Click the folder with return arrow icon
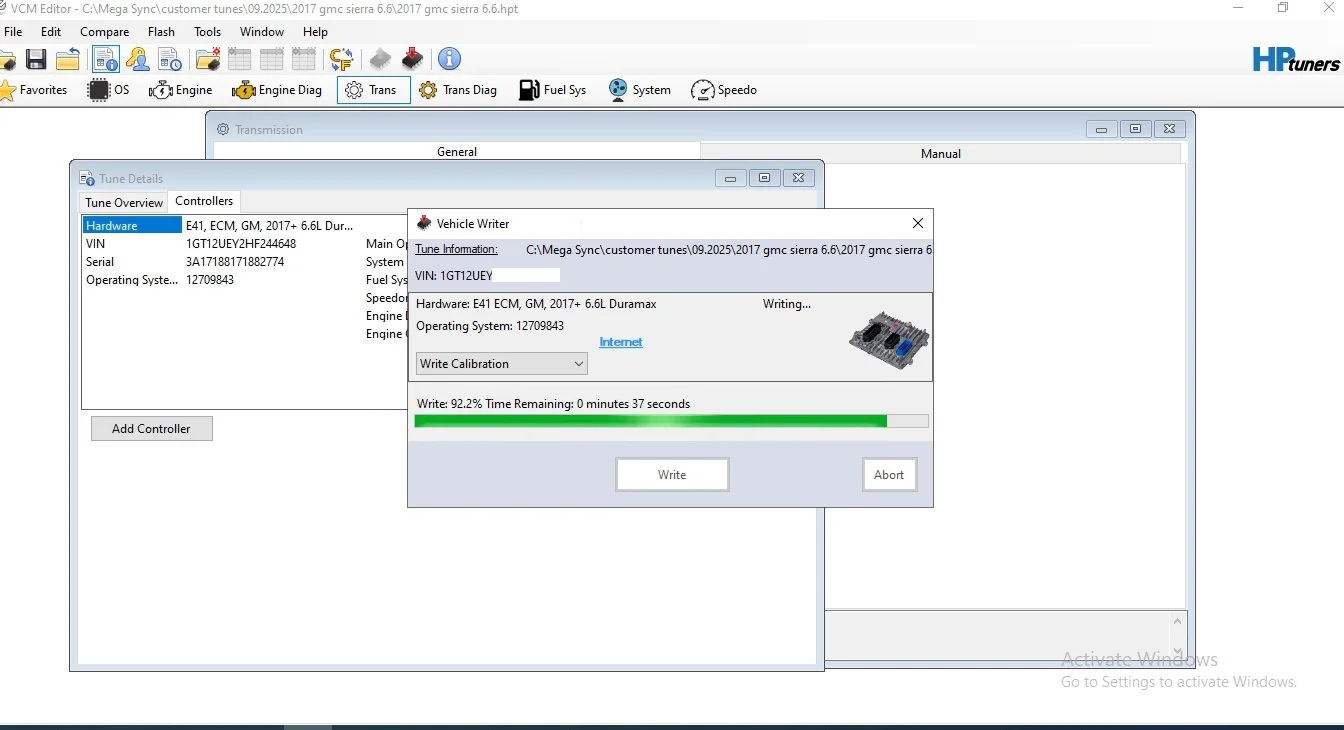The height and width of the screenshot is (730, 1344). coord(68,59)
